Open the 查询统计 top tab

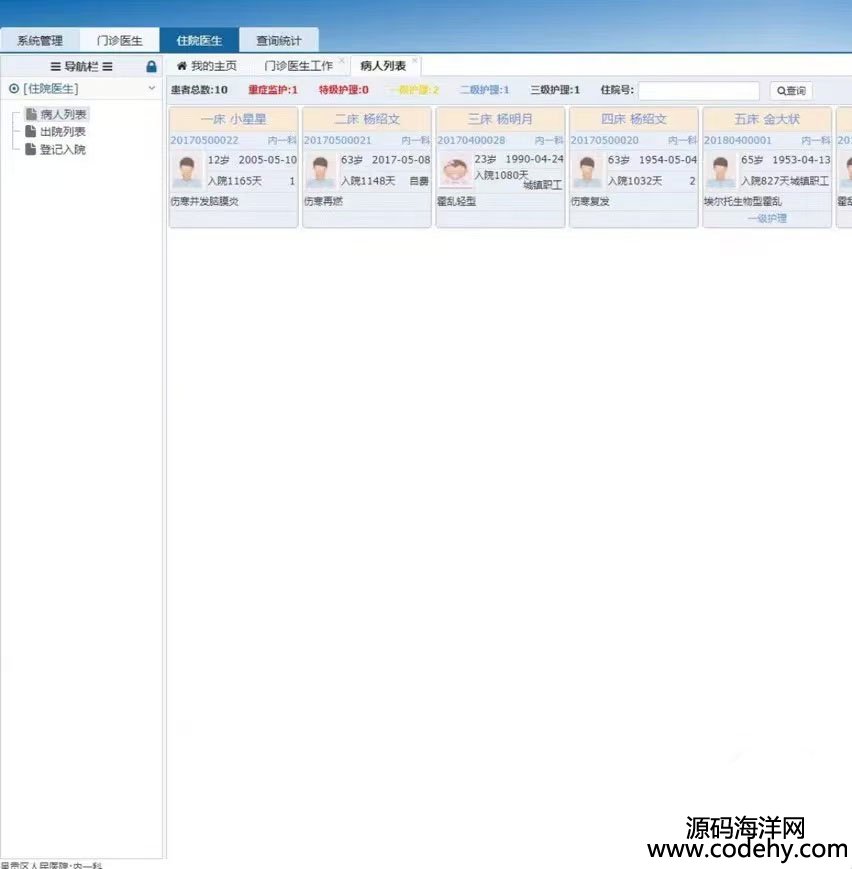coord(279,40)
